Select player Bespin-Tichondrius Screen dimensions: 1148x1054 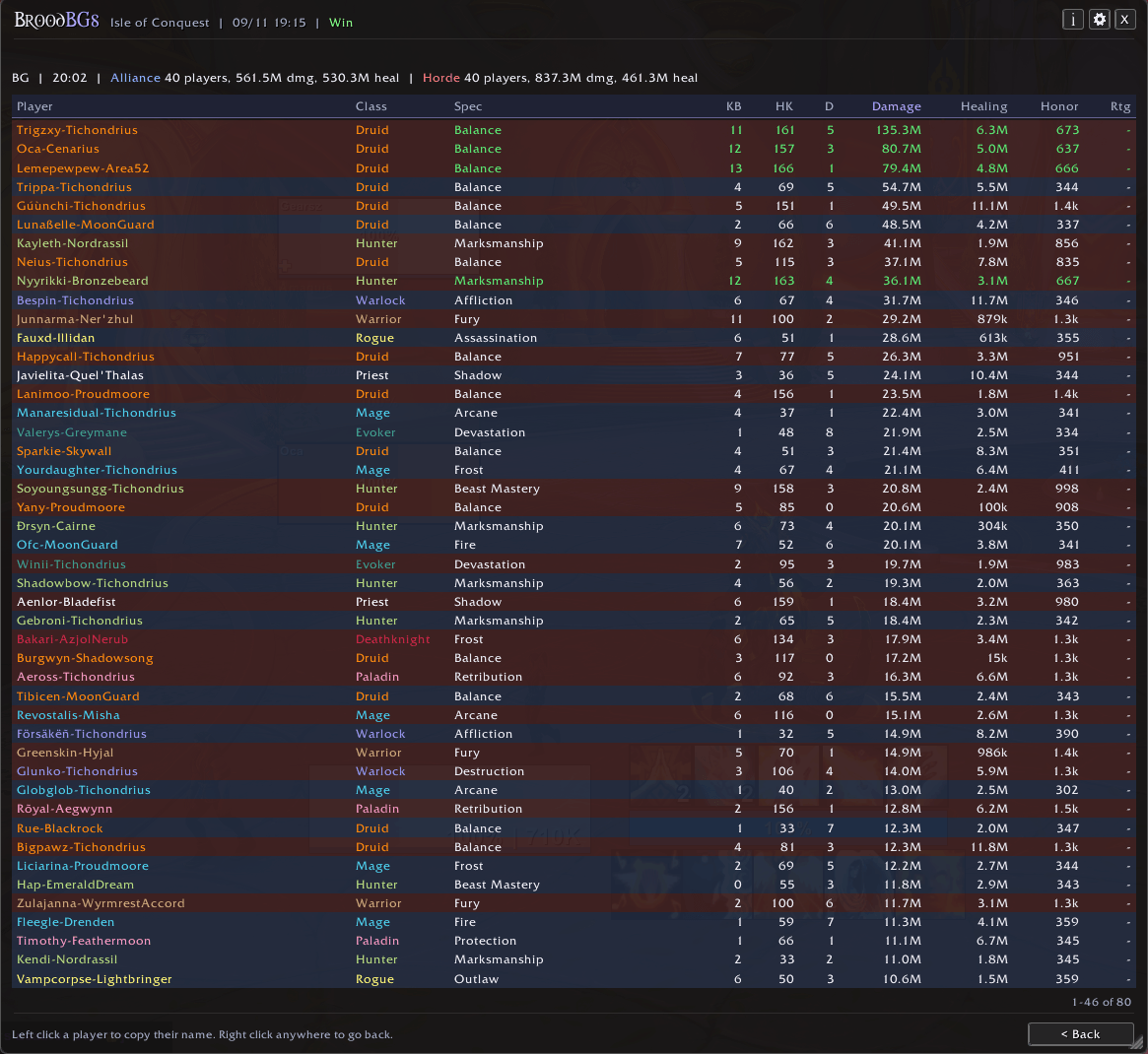pyautogui.click(x=574, y=300)
